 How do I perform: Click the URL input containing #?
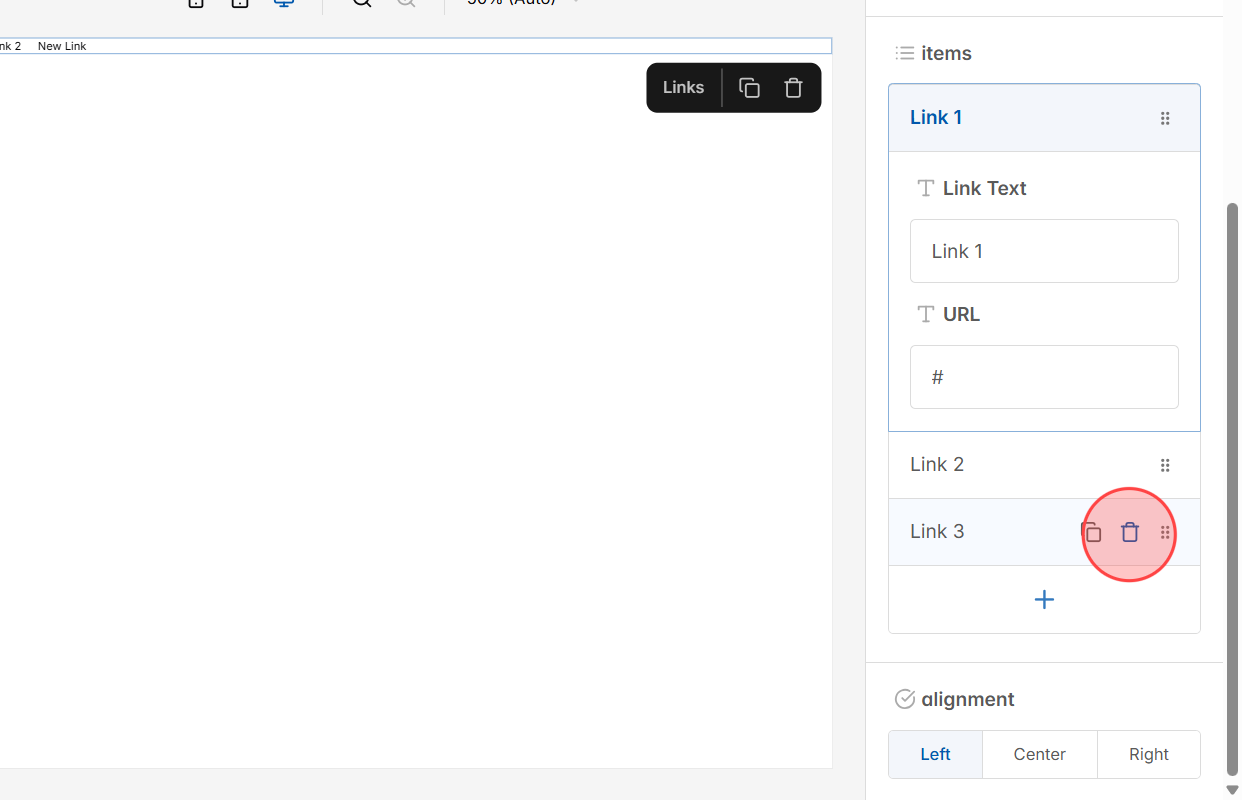click(x=1044, y=377)
